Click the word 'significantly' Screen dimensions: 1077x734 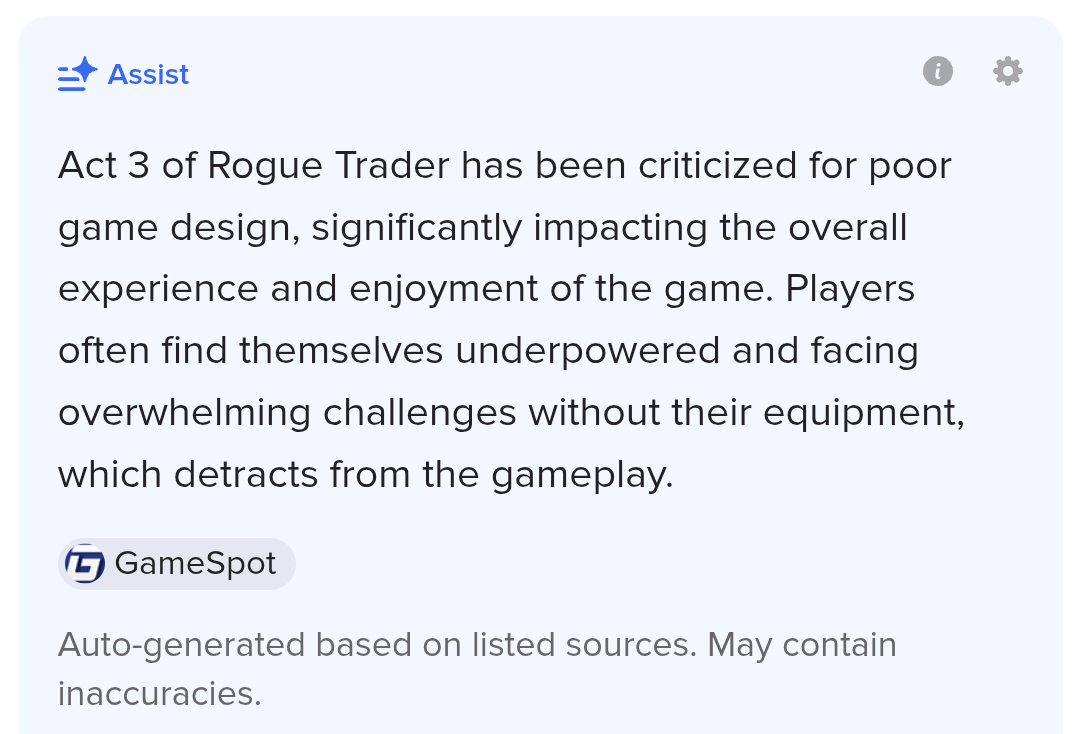(x=417, y=229)
